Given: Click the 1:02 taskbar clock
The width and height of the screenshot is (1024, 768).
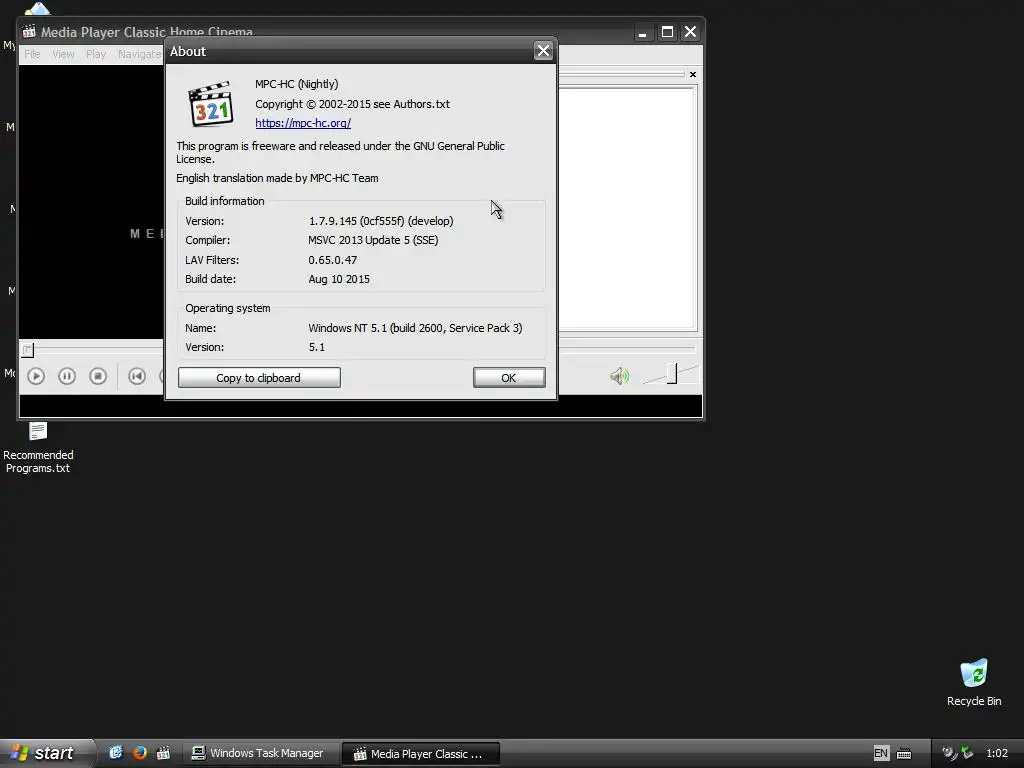Looking at the screenshot, I should (x=997, y=753).
